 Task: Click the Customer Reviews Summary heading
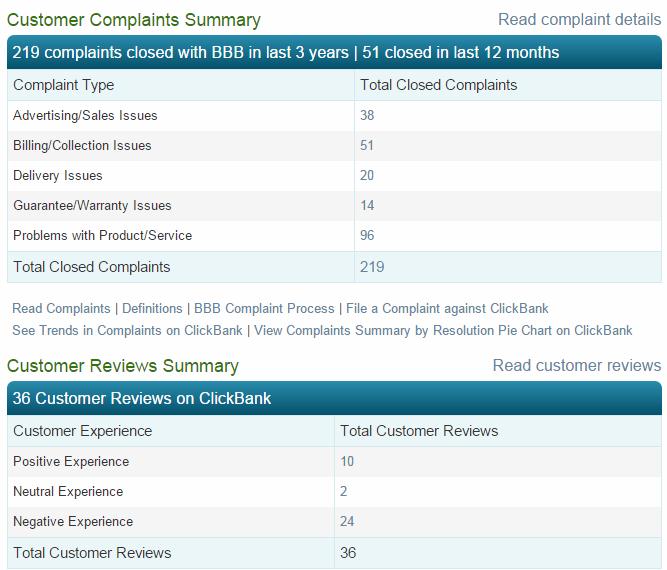123,366
